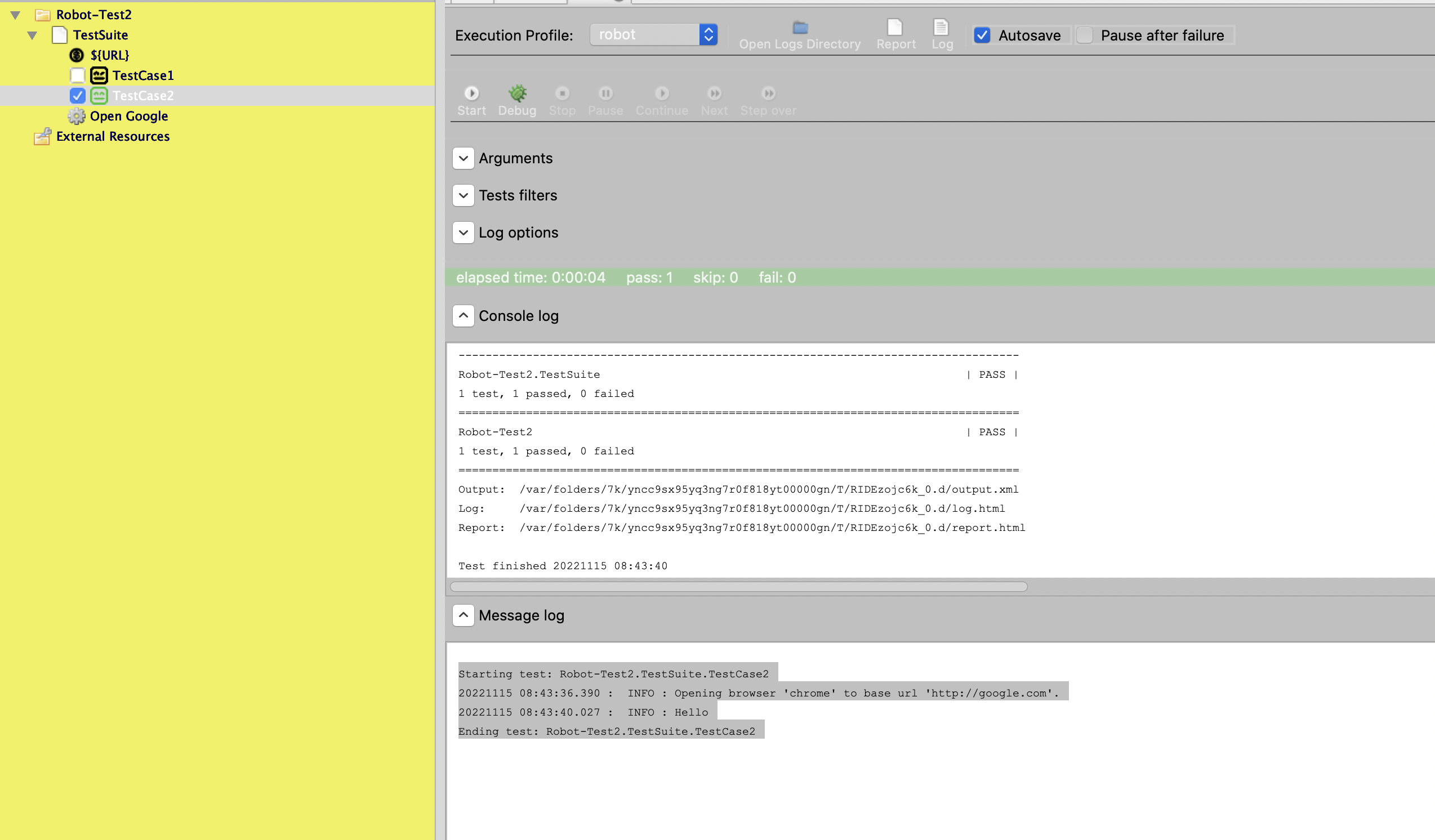Disable the Autosave checkbox

pyautogui.click(x=982, y=35)
